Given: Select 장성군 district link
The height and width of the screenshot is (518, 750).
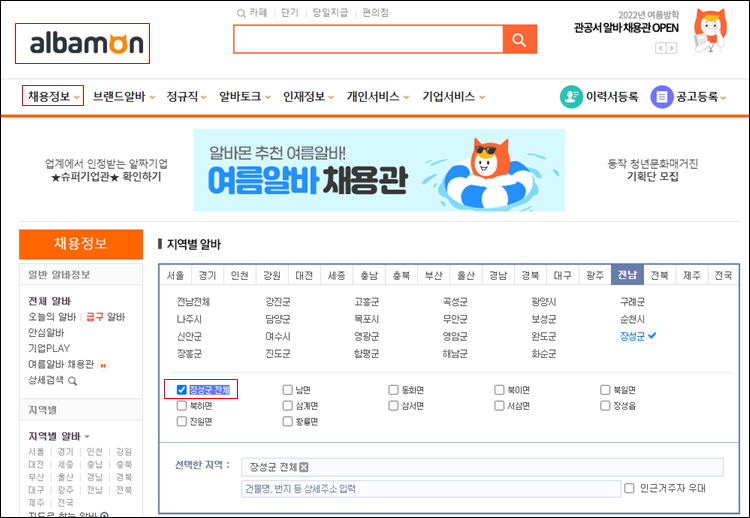Looking at the screenshot, I should click(632, 336).
